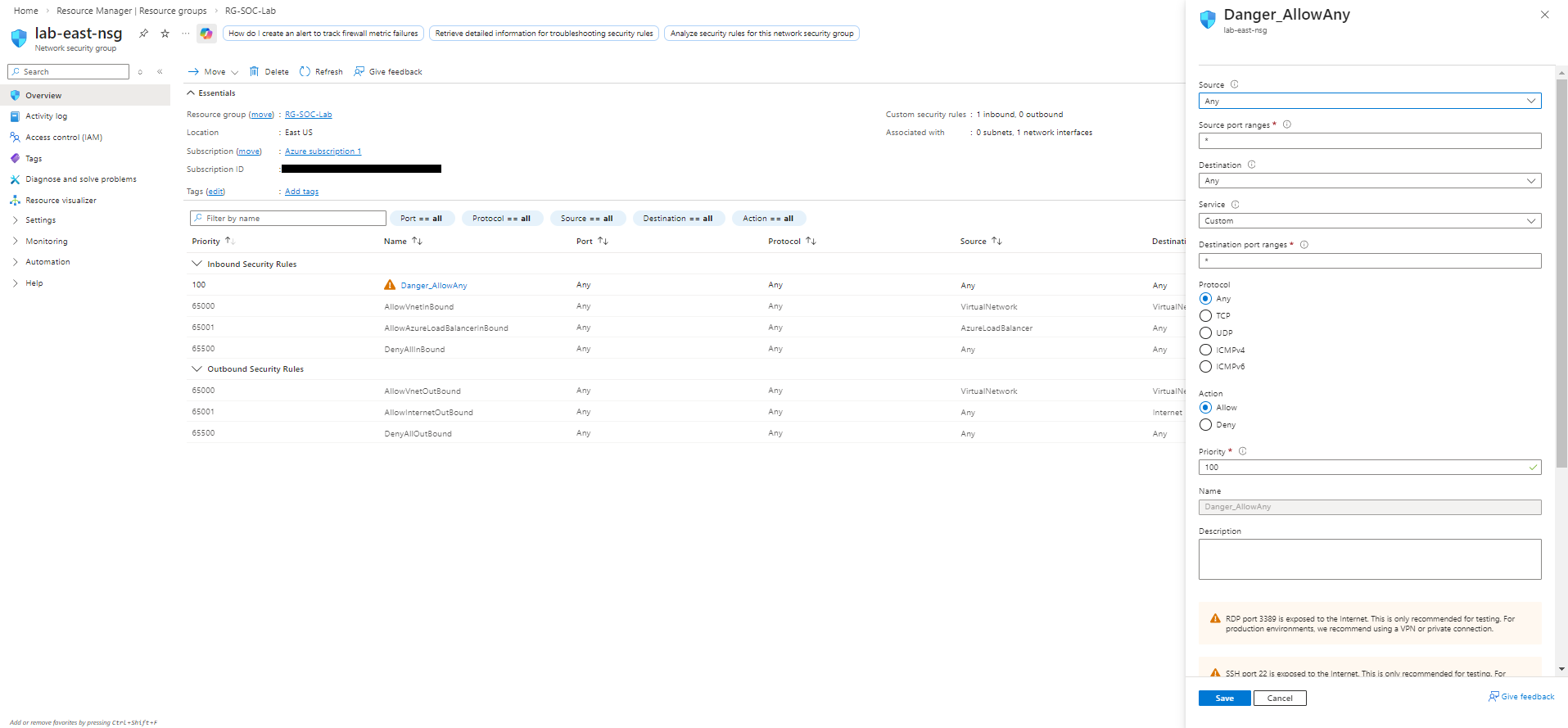Click the Save button
Viewport: 1568px width, 728px height.
tap(1225, 699)
